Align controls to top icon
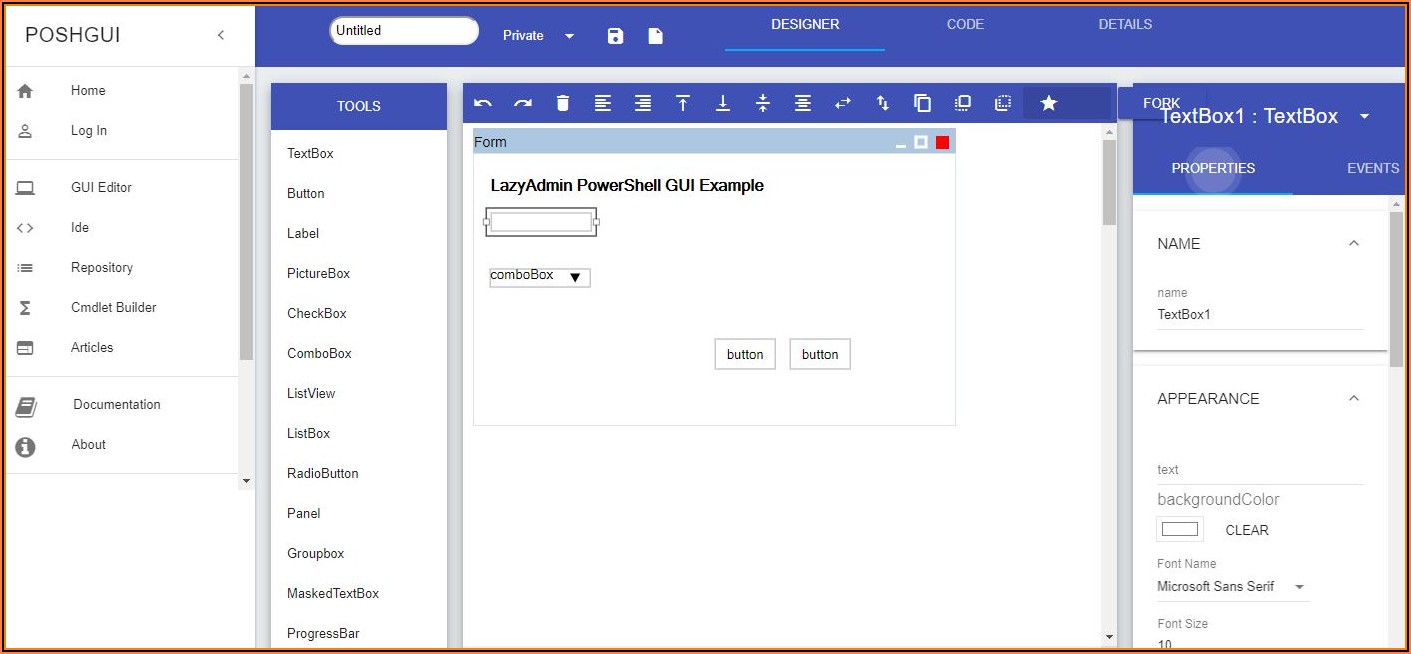 683,103
